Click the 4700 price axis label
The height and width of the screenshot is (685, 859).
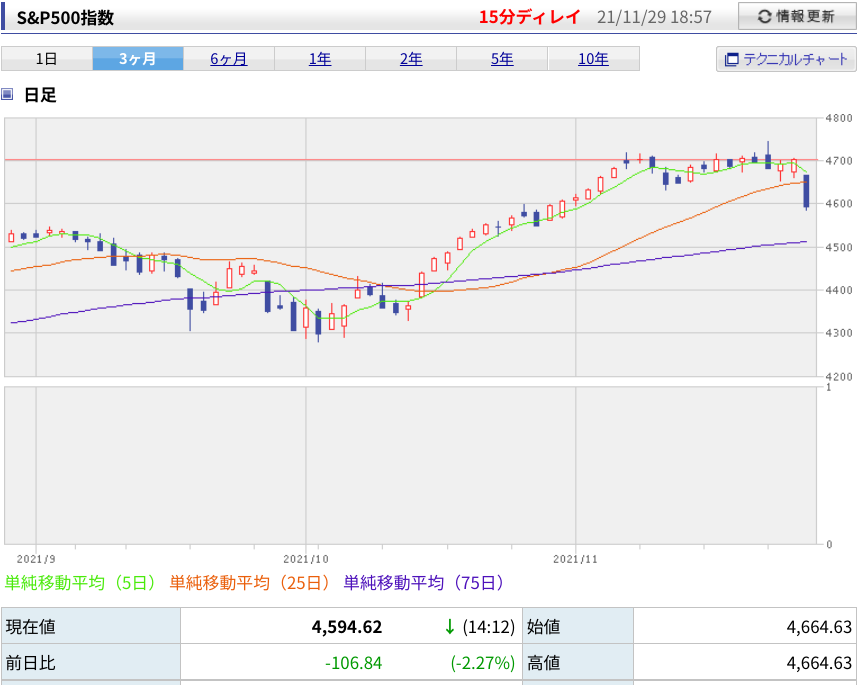pos(839,161)
